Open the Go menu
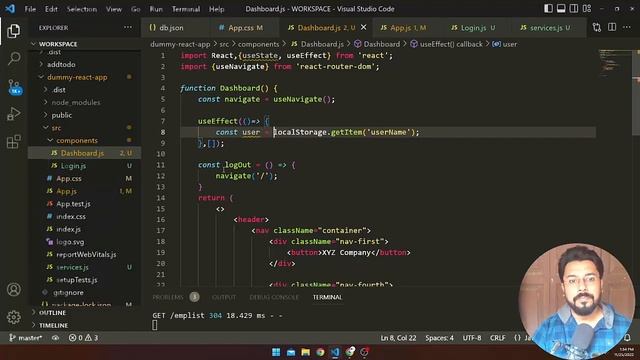 click(x=136, y=9)
